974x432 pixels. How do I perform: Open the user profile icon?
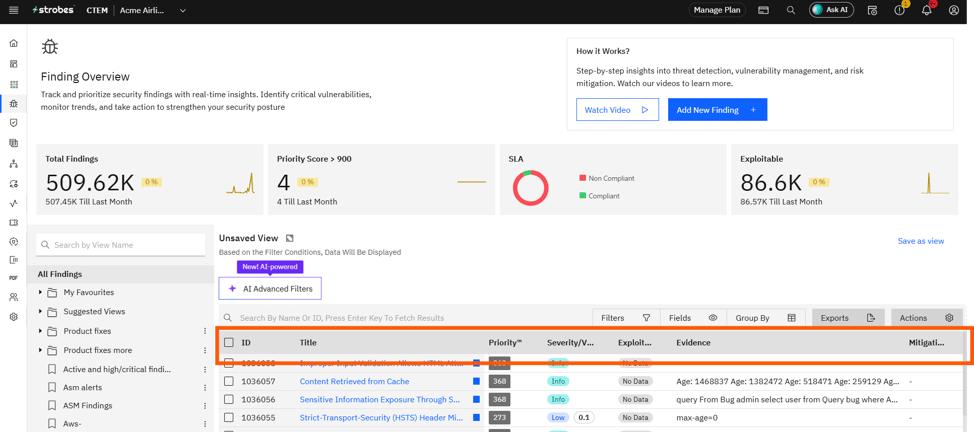(954, 10)
